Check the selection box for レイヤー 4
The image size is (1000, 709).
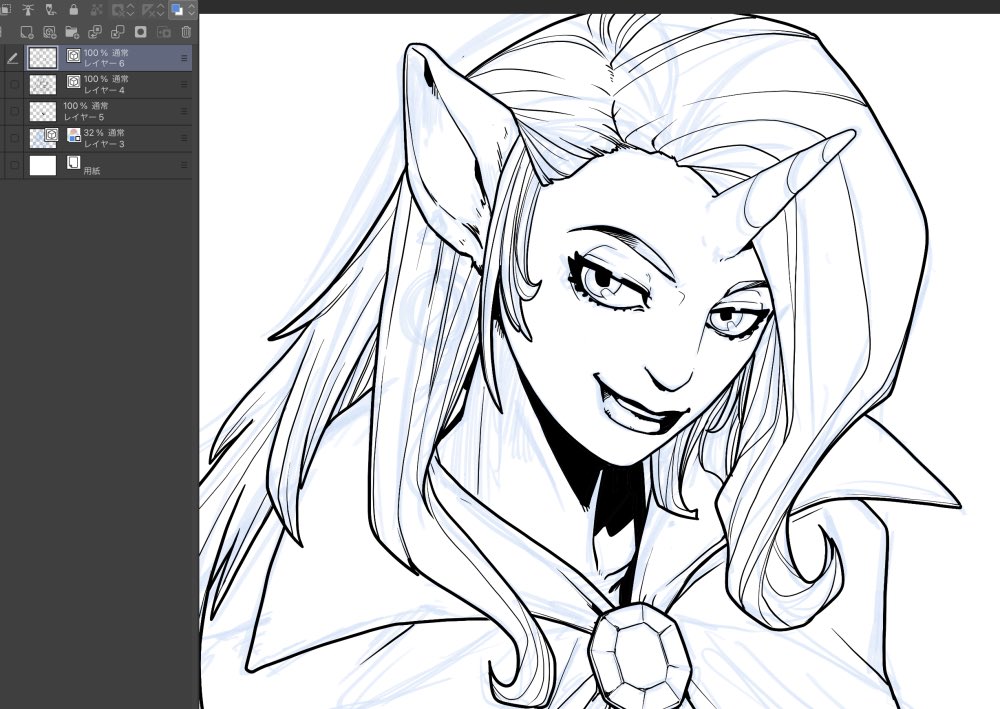14,85
